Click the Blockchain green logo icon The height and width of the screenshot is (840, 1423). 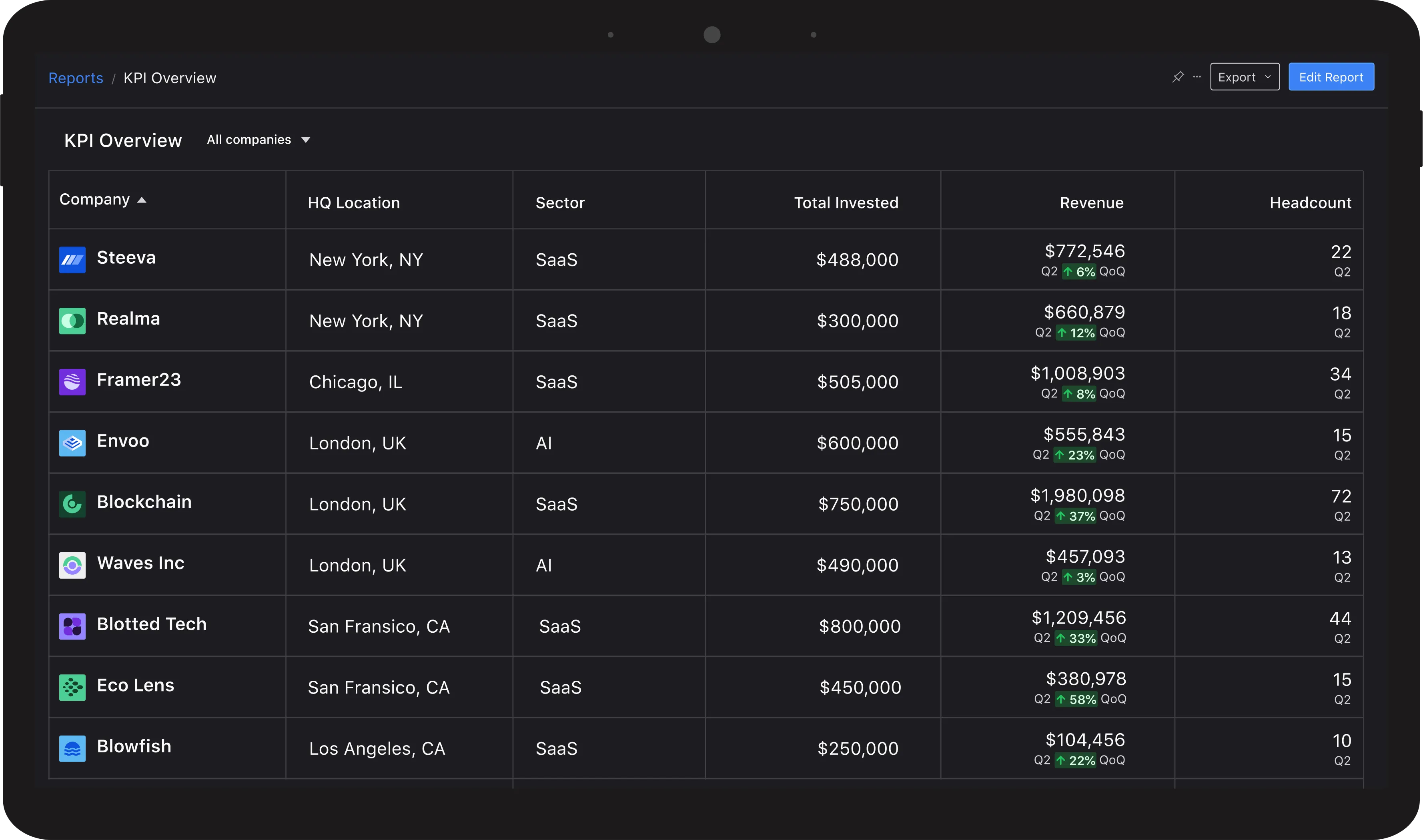point(72,504)
